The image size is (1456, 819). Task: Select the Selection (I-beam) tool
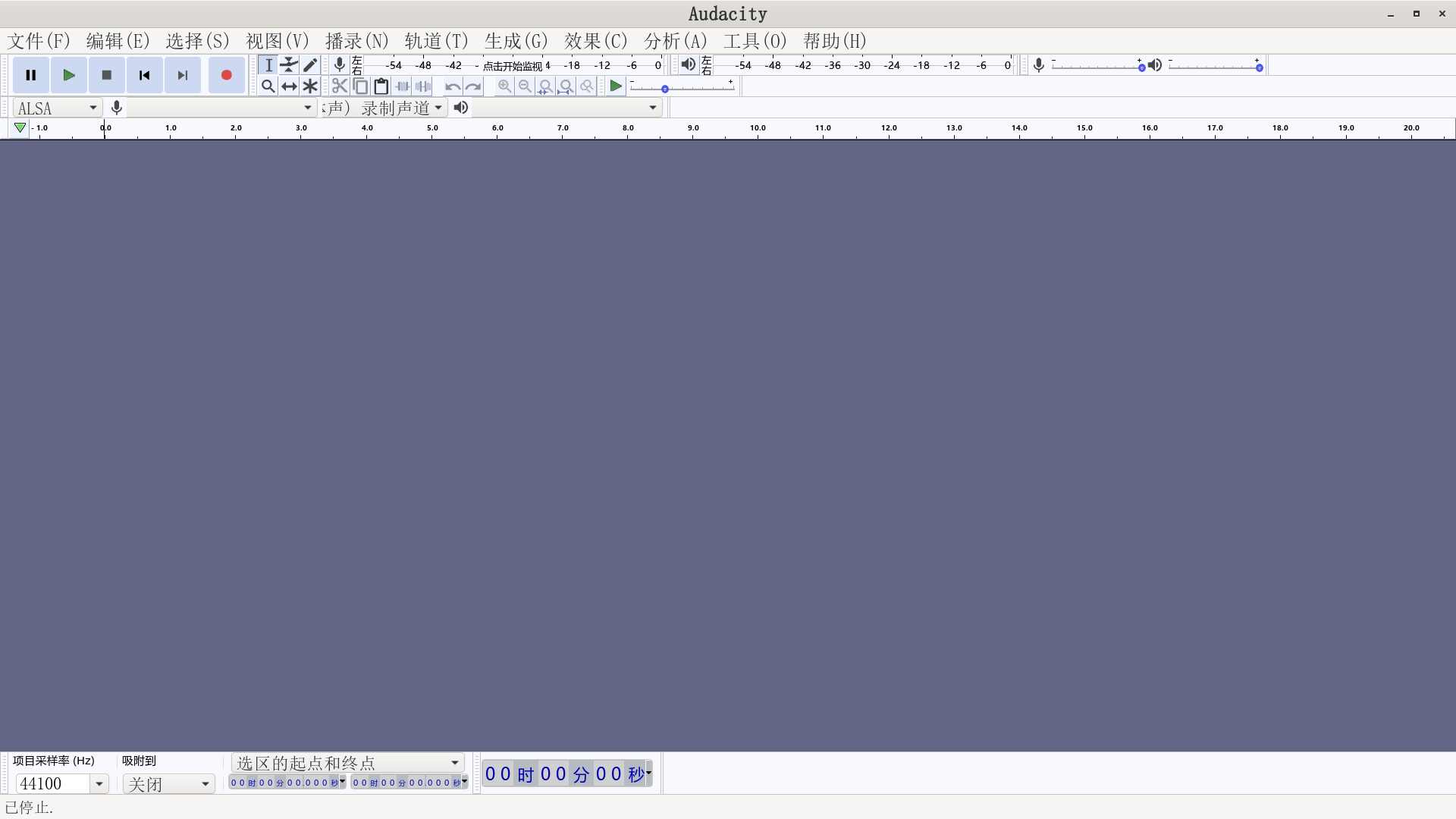268,65
